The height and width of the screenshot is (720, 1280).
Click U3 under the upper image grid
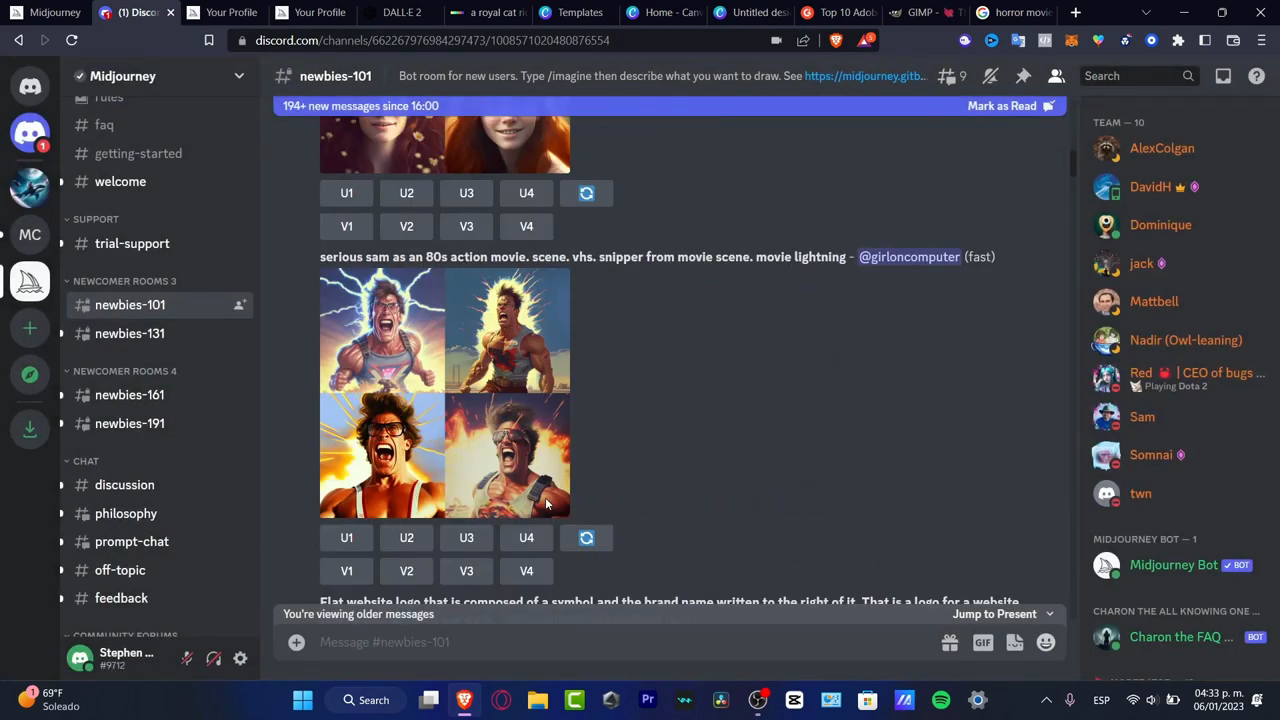pyautogui.click(x=466, y=193)
